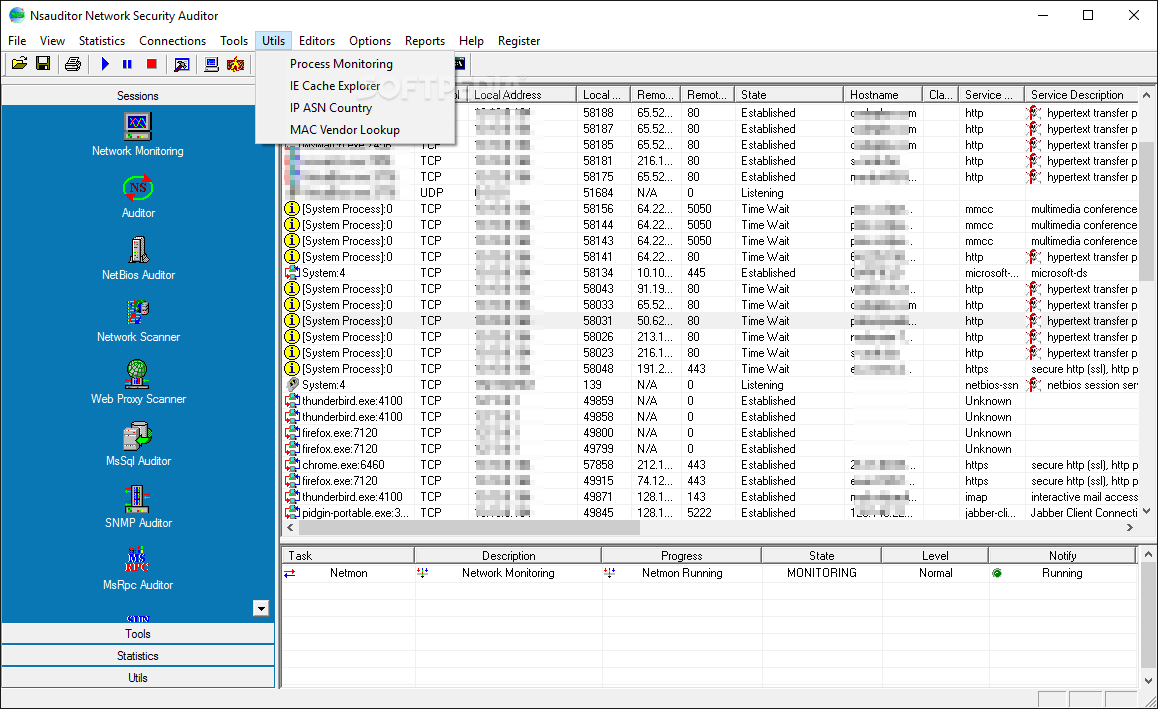Click the imap service cell
This screenshot has width=1158, height=709.
click(992, 497)
